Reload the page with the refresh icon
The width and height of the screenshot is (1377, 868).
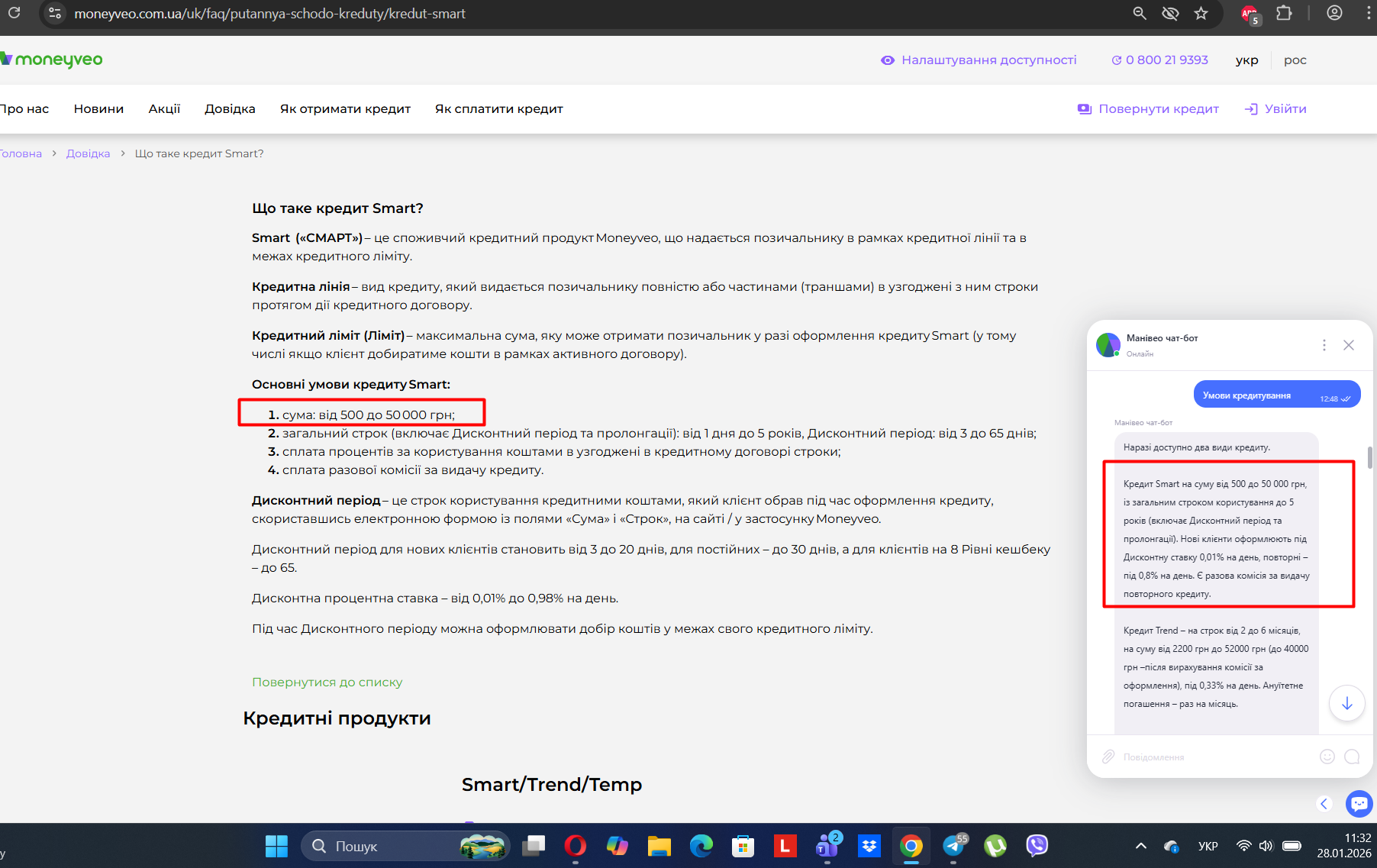pos(14,13)
